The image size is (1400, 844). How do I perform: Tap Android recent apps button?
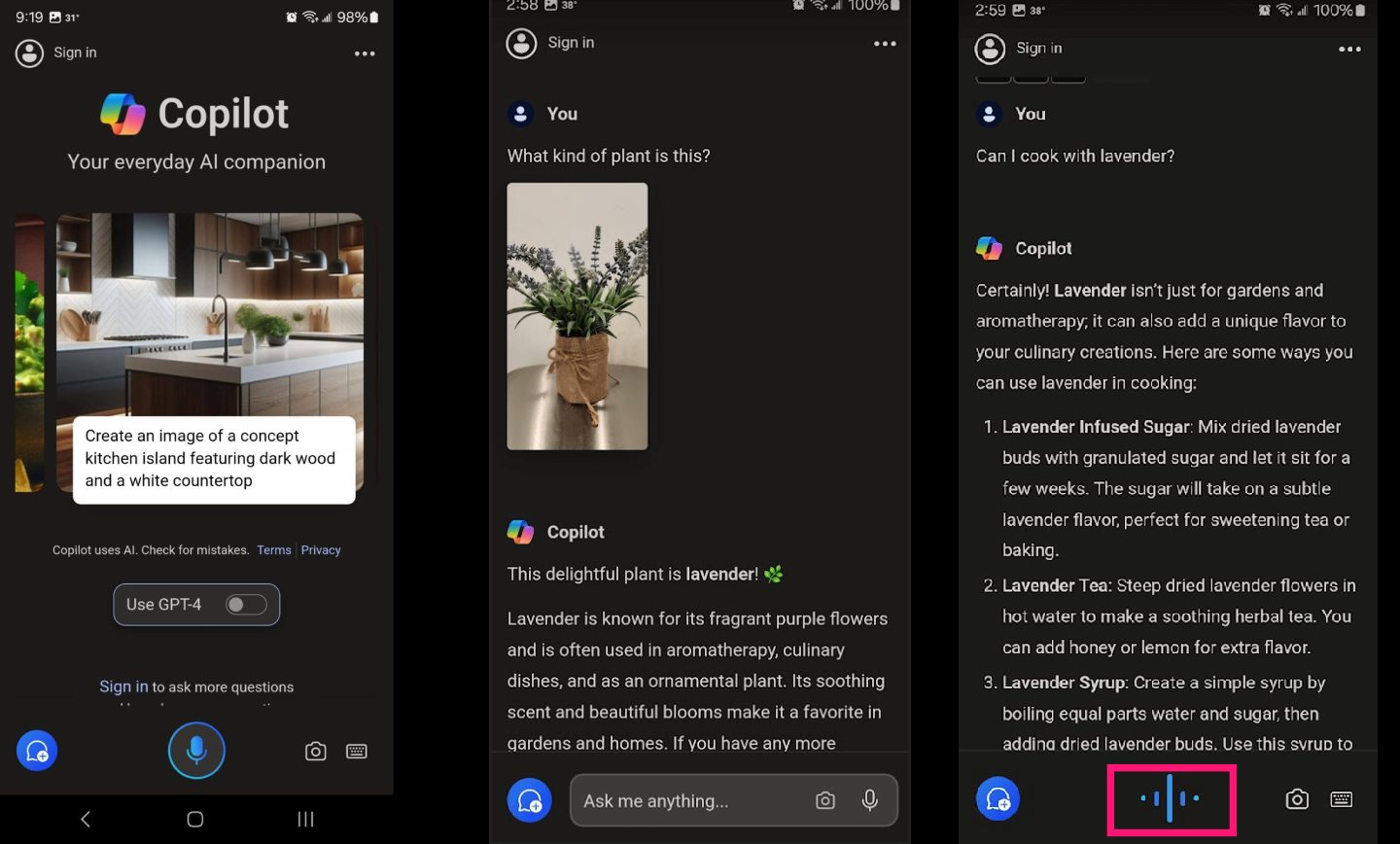pos(305,819)
